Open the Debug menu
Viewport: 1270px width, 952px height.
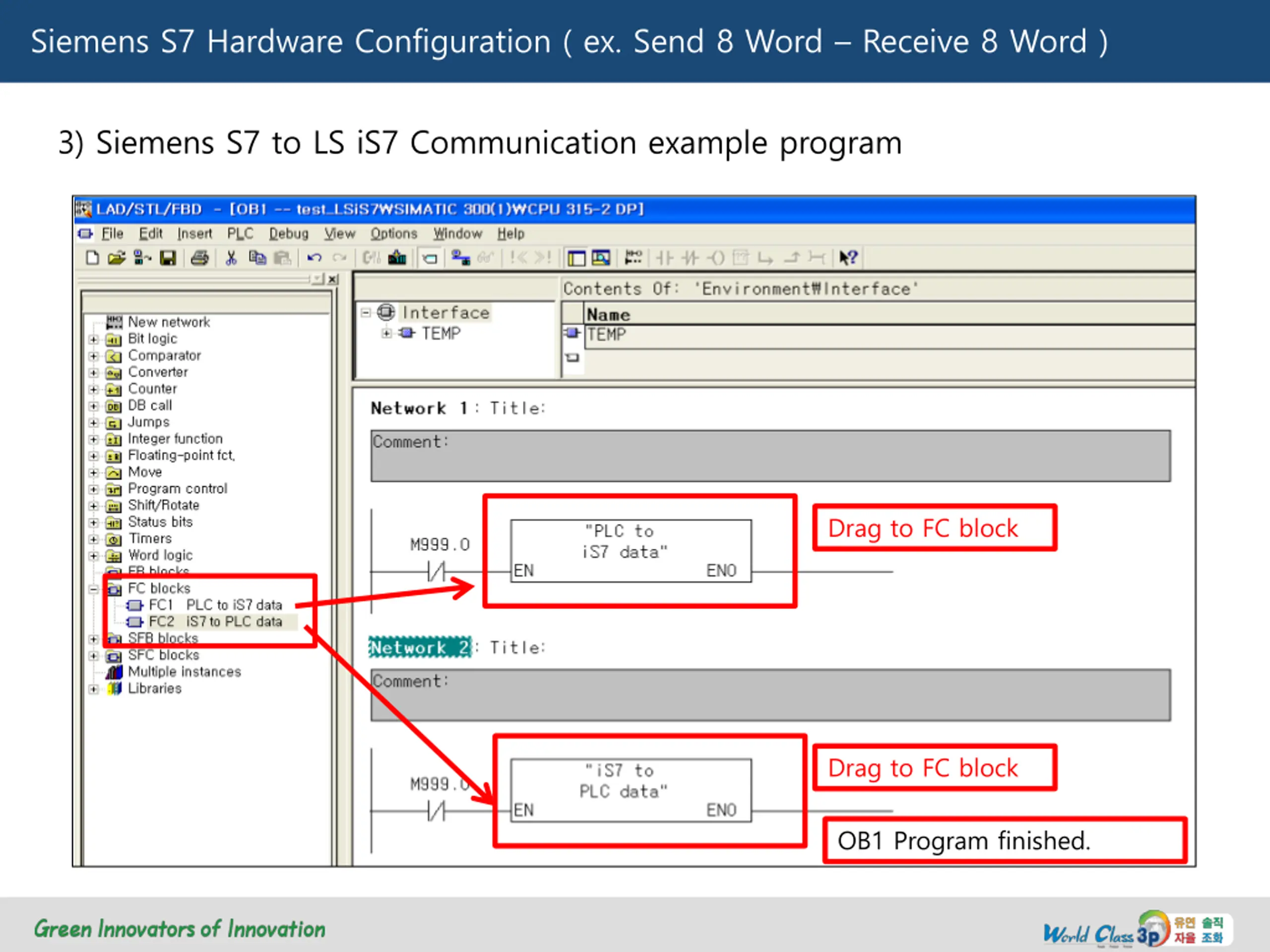pyautogui.click(x=289, y=234)
